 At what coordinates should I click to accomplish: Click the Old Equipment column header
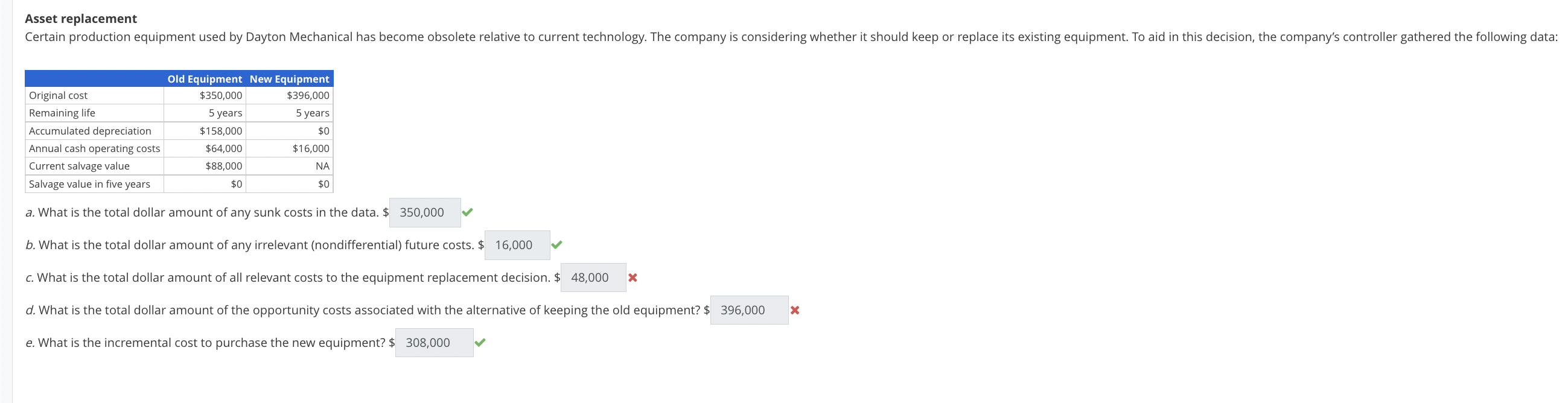click(x=205, y=79)
